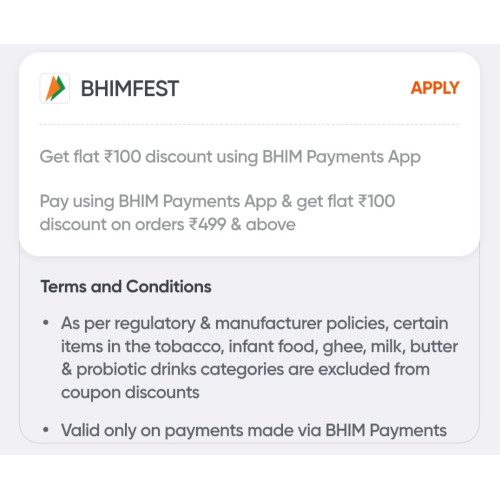This screenshot has height=500, width=500.
Task: Click the ₹100 amount in the headline
Action: (122, 156)
